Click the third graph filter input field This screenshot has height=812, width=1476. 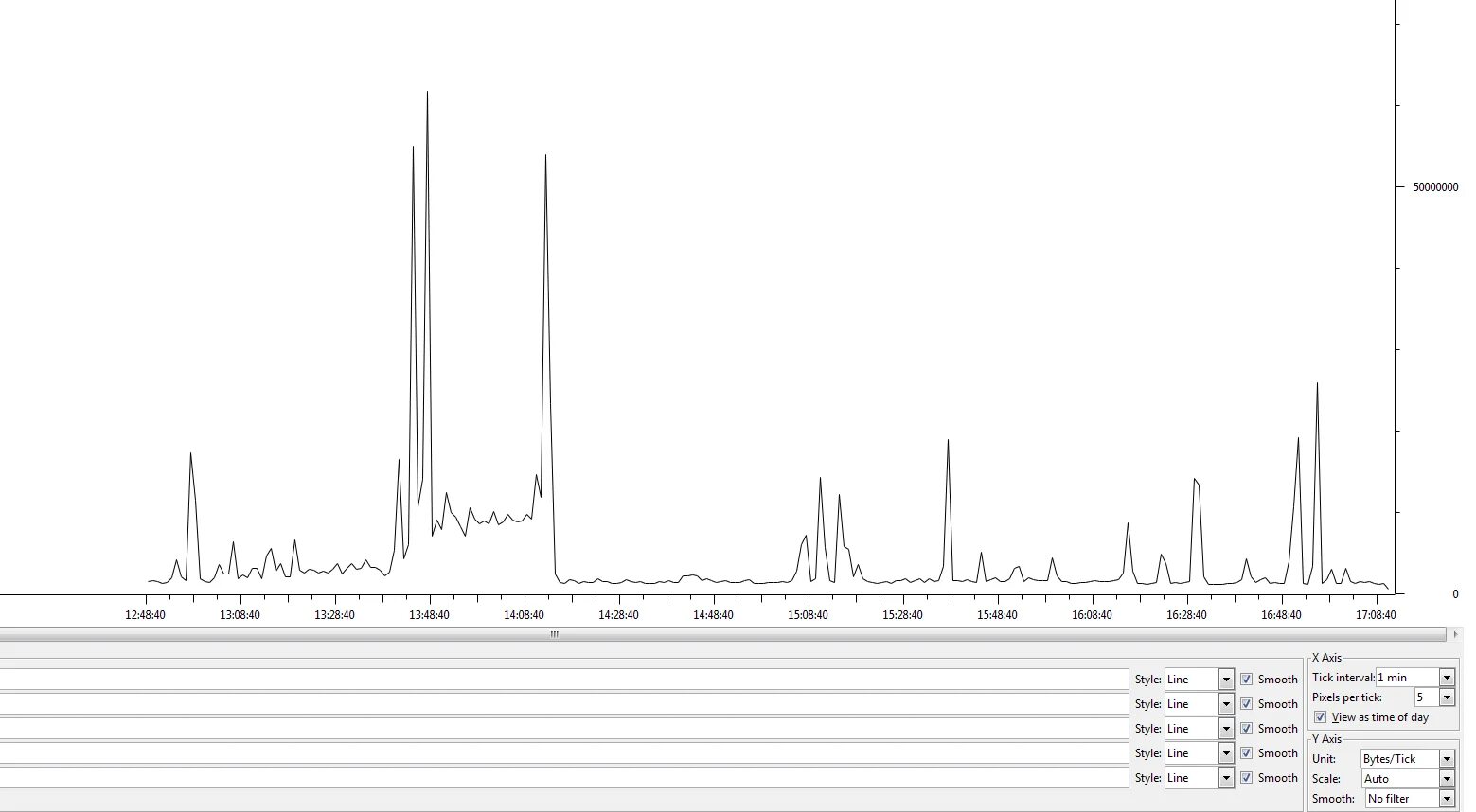(x=564, y=729)
